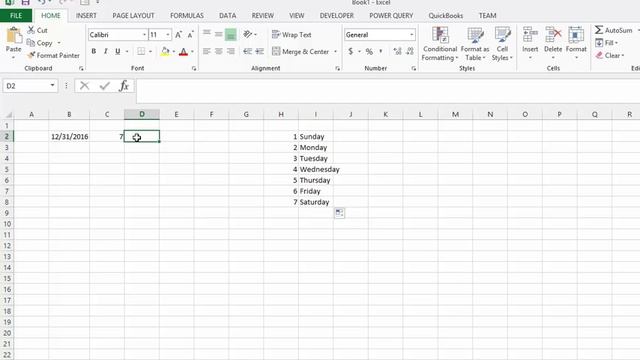Select cell containing Wednesday
Screen dimensions: 640x360
coord(316,169)
